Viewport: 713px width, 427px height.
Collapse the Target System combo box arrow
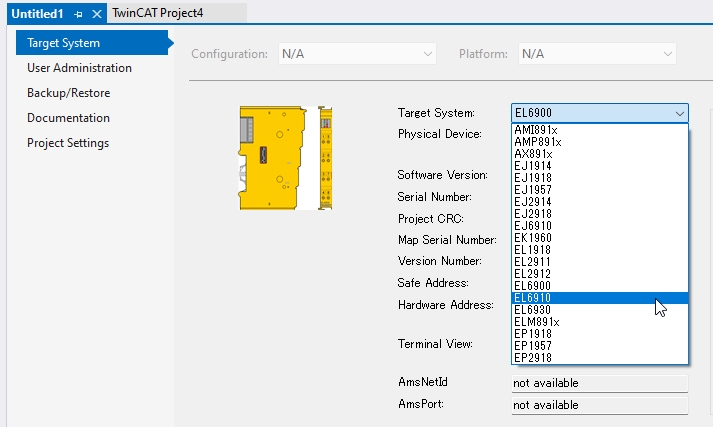tap(679, 113)
